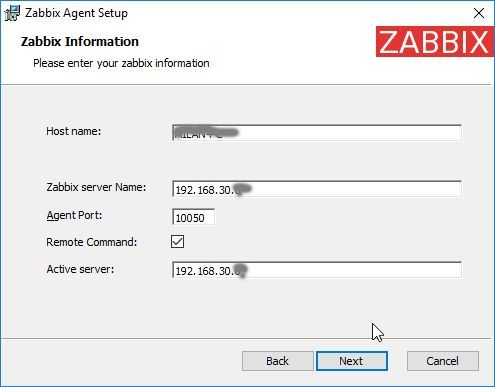Proceed by clicking the Next button

tap(352, 361)
